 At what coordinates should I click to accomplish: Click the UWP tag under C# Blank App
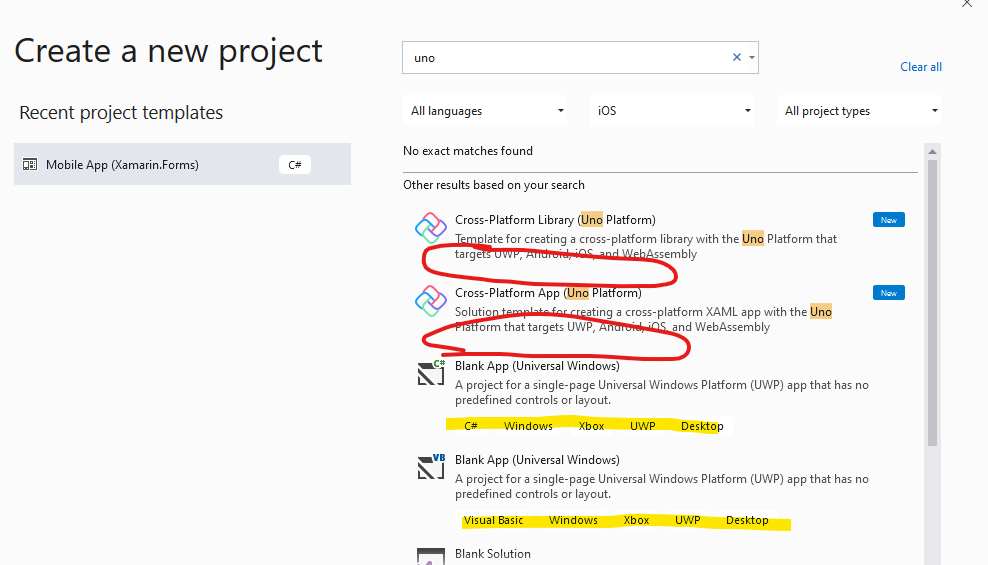point(643,426)
